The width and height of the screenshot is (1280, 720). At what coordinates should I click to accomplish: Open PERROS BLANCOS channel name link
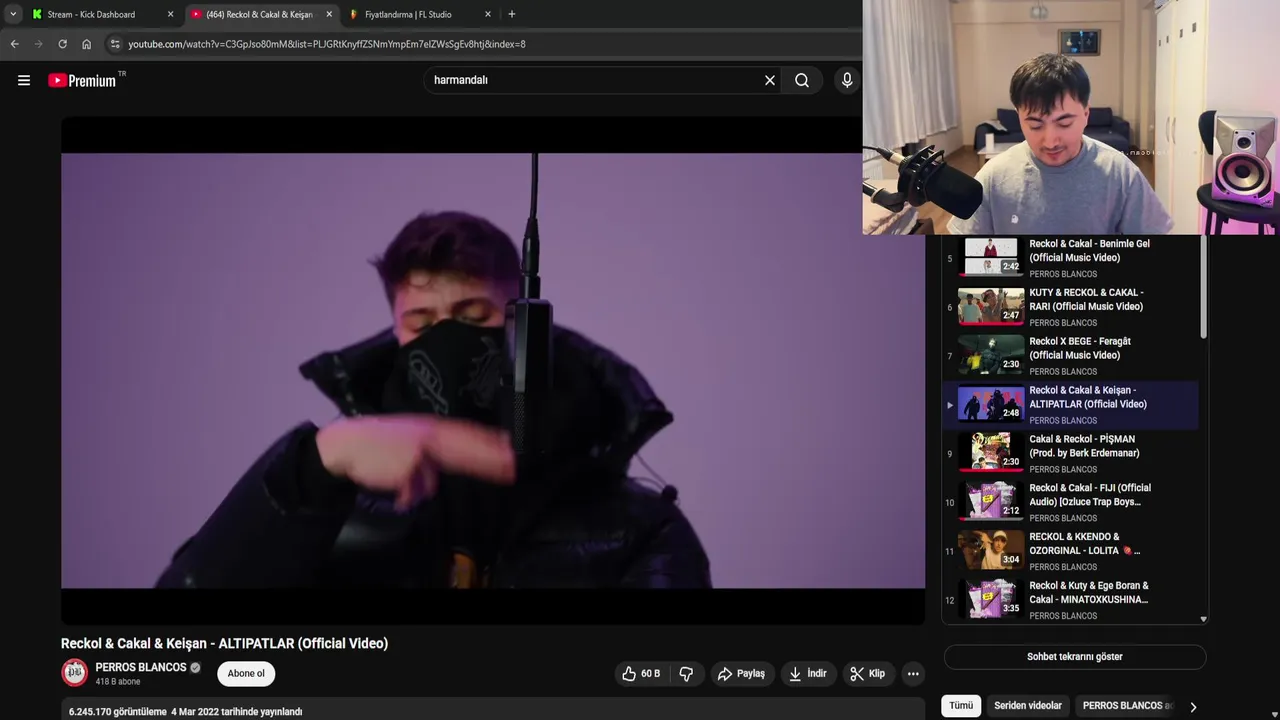tap(141, 667)
